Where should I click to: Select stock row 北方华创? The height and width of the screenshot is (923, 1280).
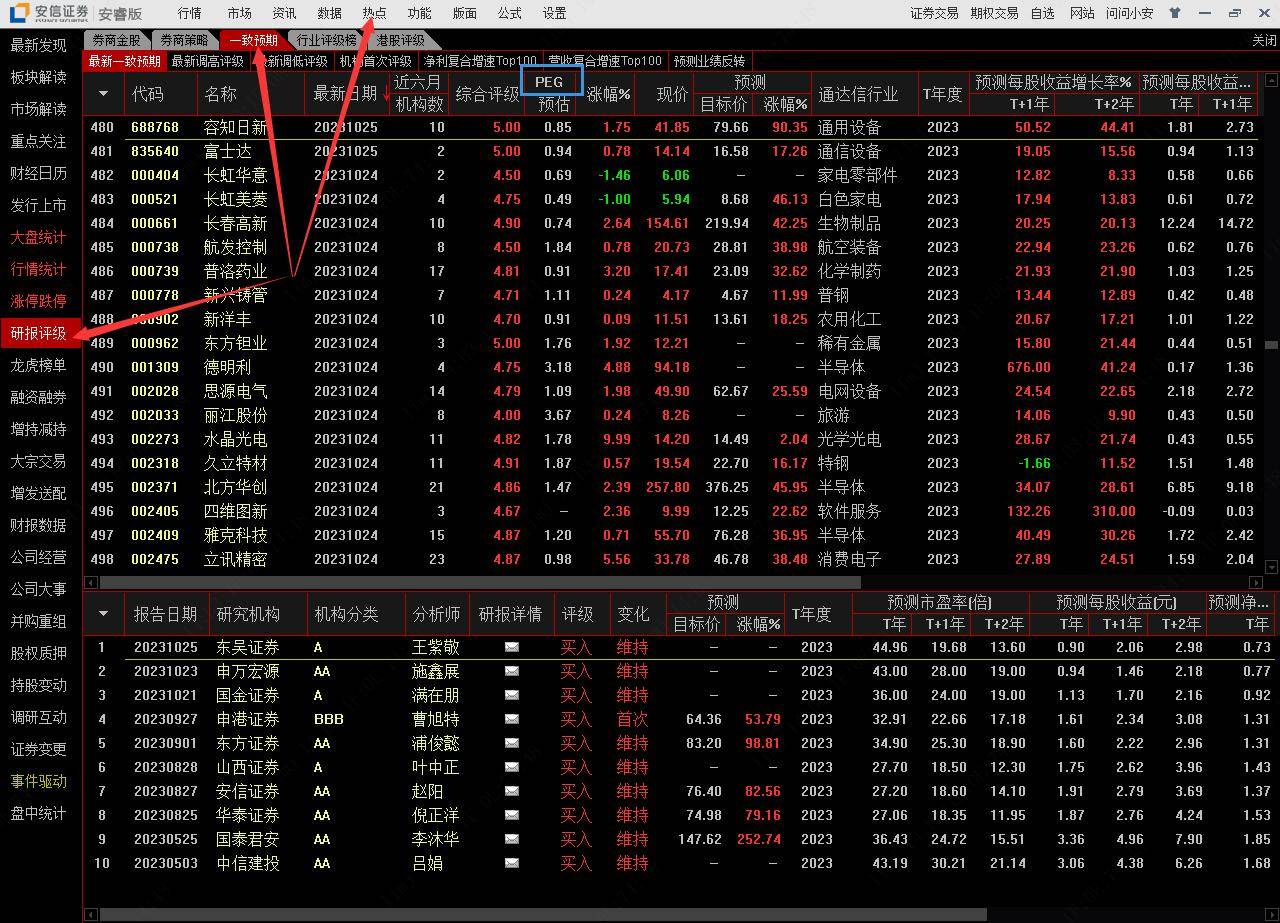coord(674,487)
